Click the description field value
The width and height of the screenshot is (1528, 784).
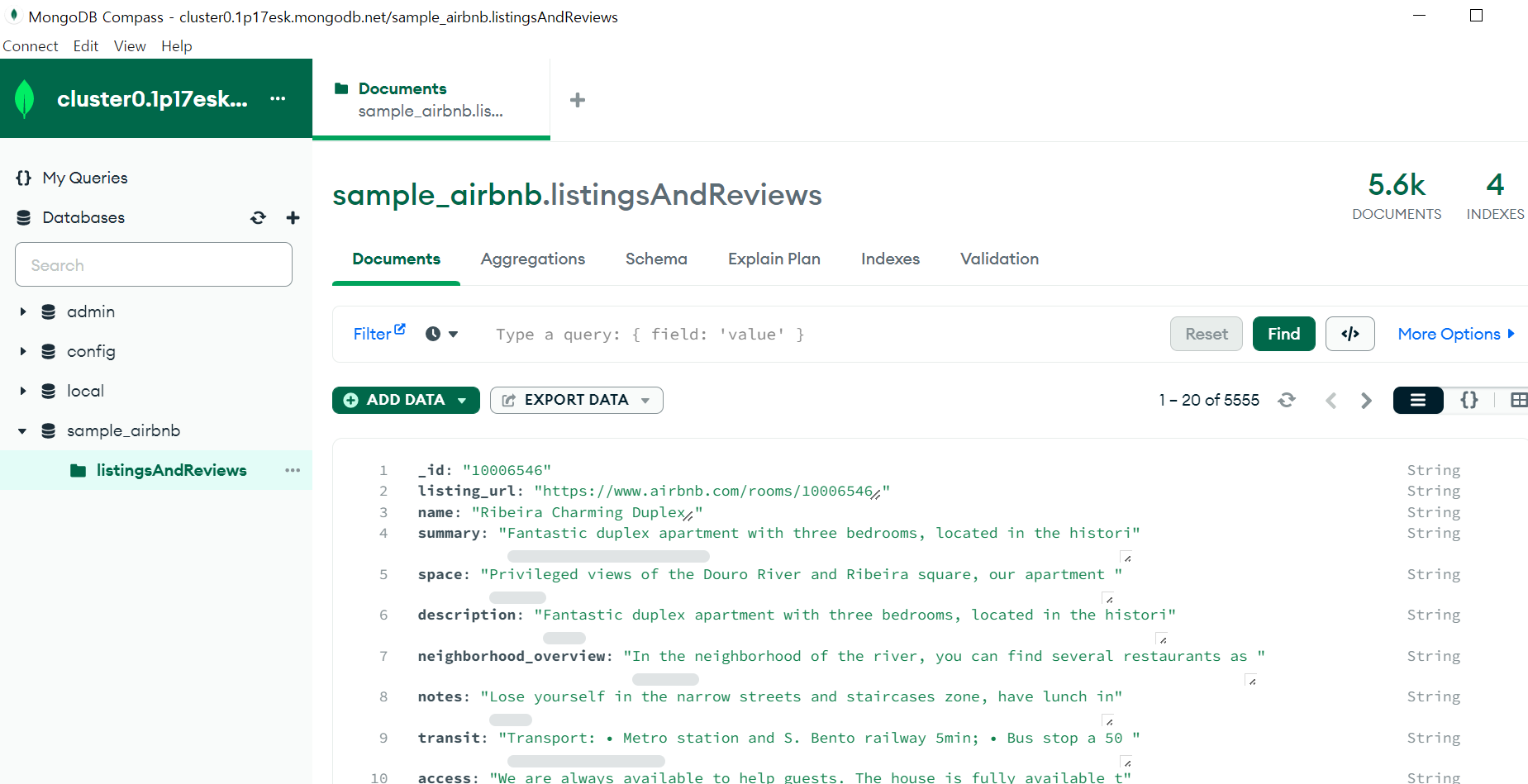click(854, 615)
